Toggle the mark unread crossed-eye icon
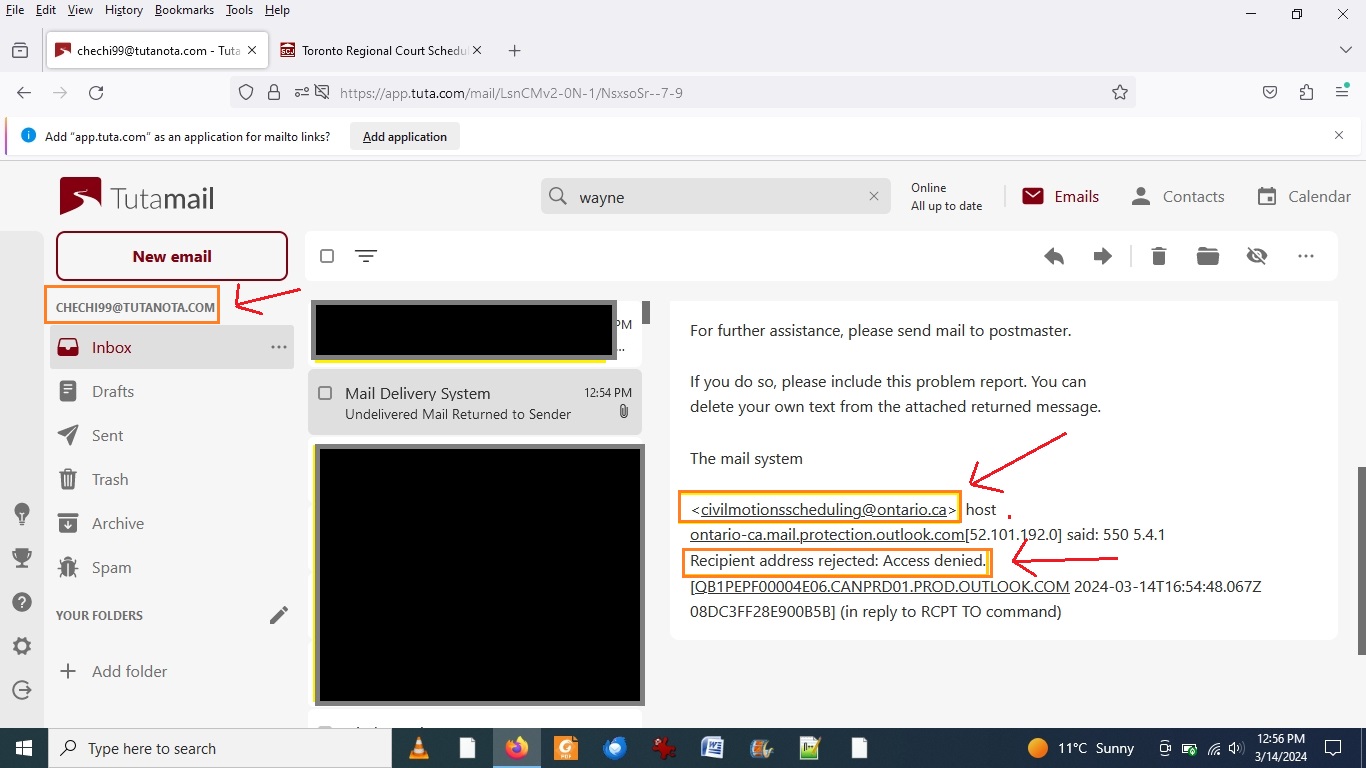1366x768 pixels. coord(1257,257)
